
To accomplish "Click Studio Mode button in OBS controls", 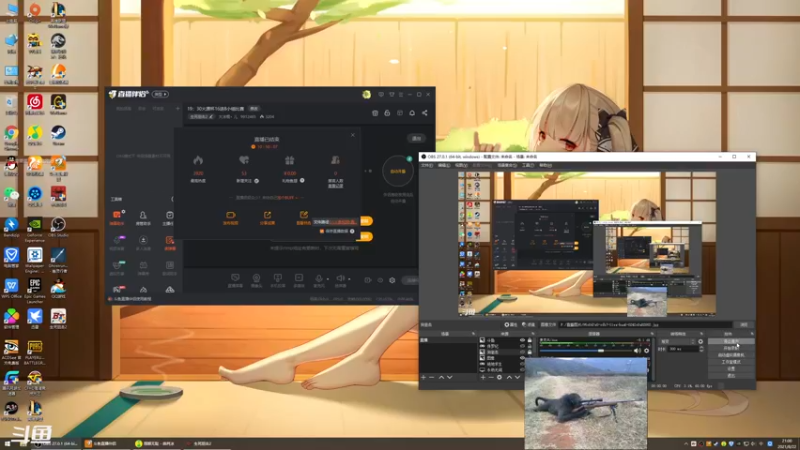I will pos(731,362).
